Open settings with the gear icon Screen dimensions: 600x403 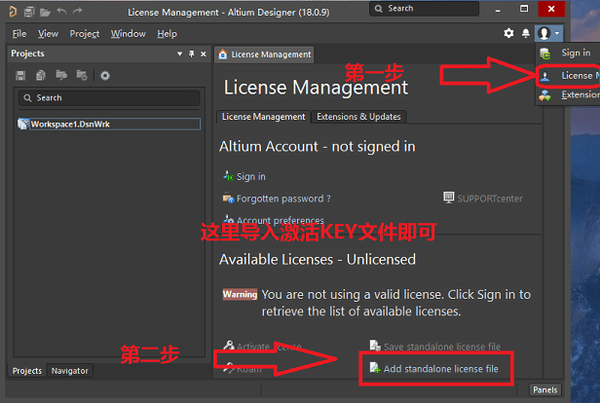point(509,33)
